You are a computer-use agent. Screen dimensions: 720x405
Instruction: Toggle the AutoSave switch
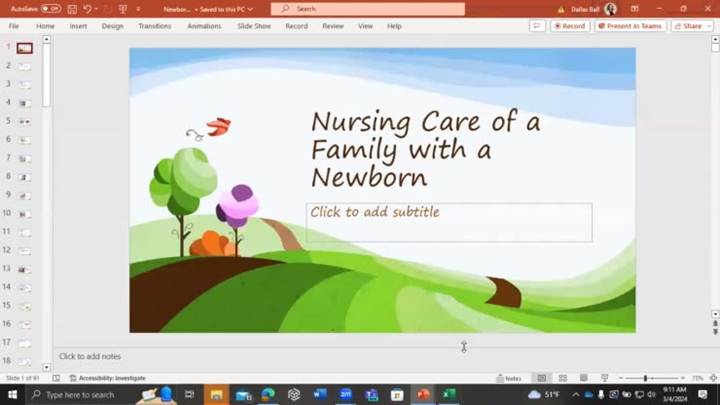50,9
